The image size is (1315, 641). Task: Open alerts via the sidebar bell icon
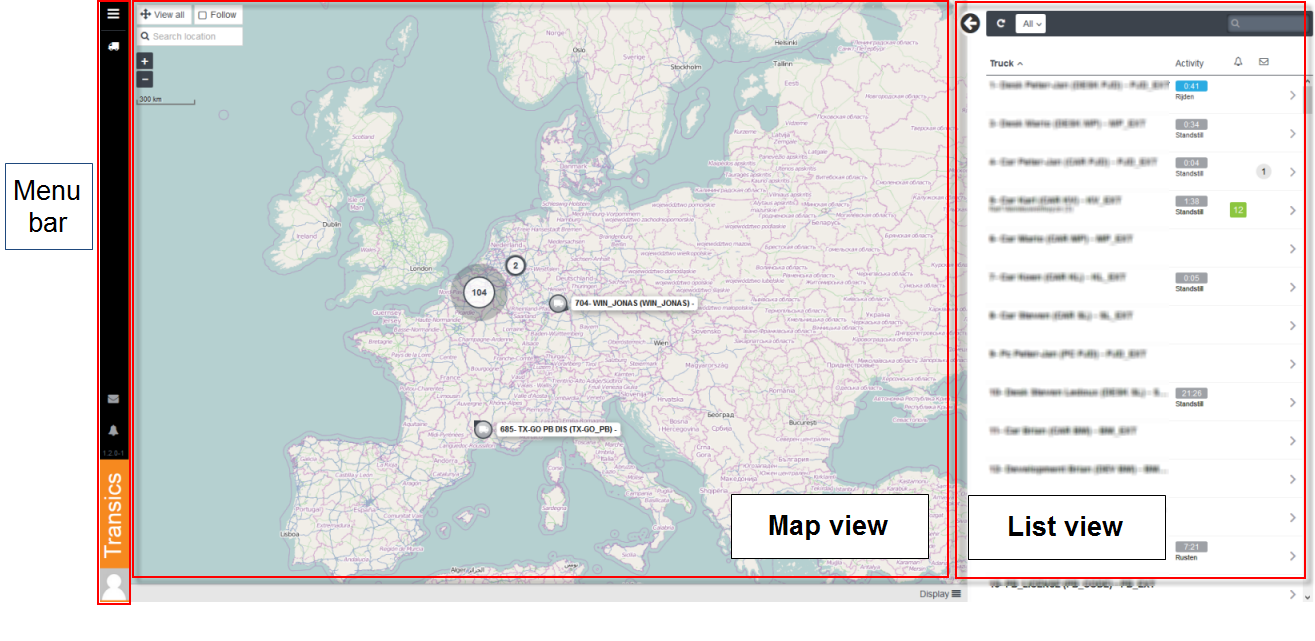tap(114, 430)
